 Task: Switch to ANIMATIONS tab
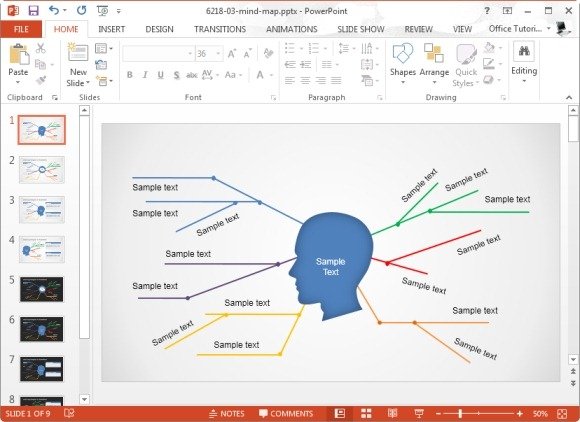coord(291,29)
